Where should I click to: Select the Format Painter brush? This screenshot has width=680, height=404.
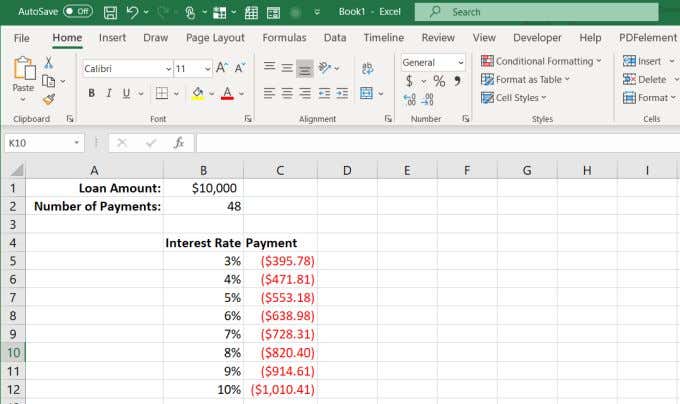point(49,100)
